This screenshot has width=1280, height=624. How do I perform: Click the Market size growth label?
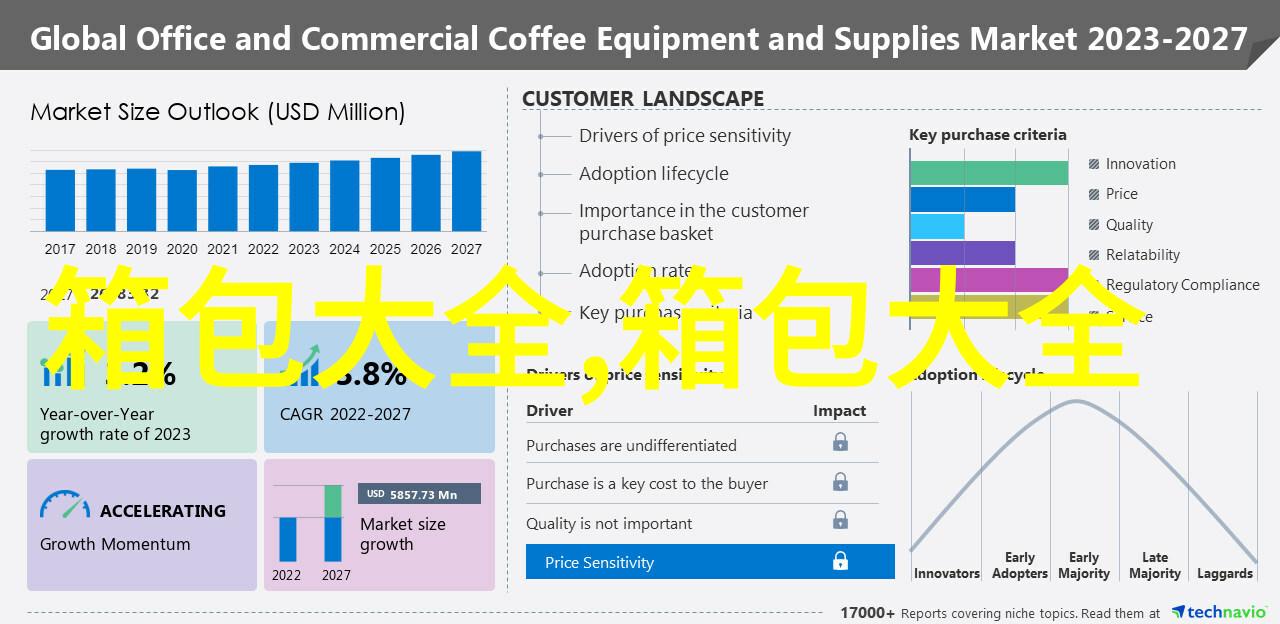403,534
